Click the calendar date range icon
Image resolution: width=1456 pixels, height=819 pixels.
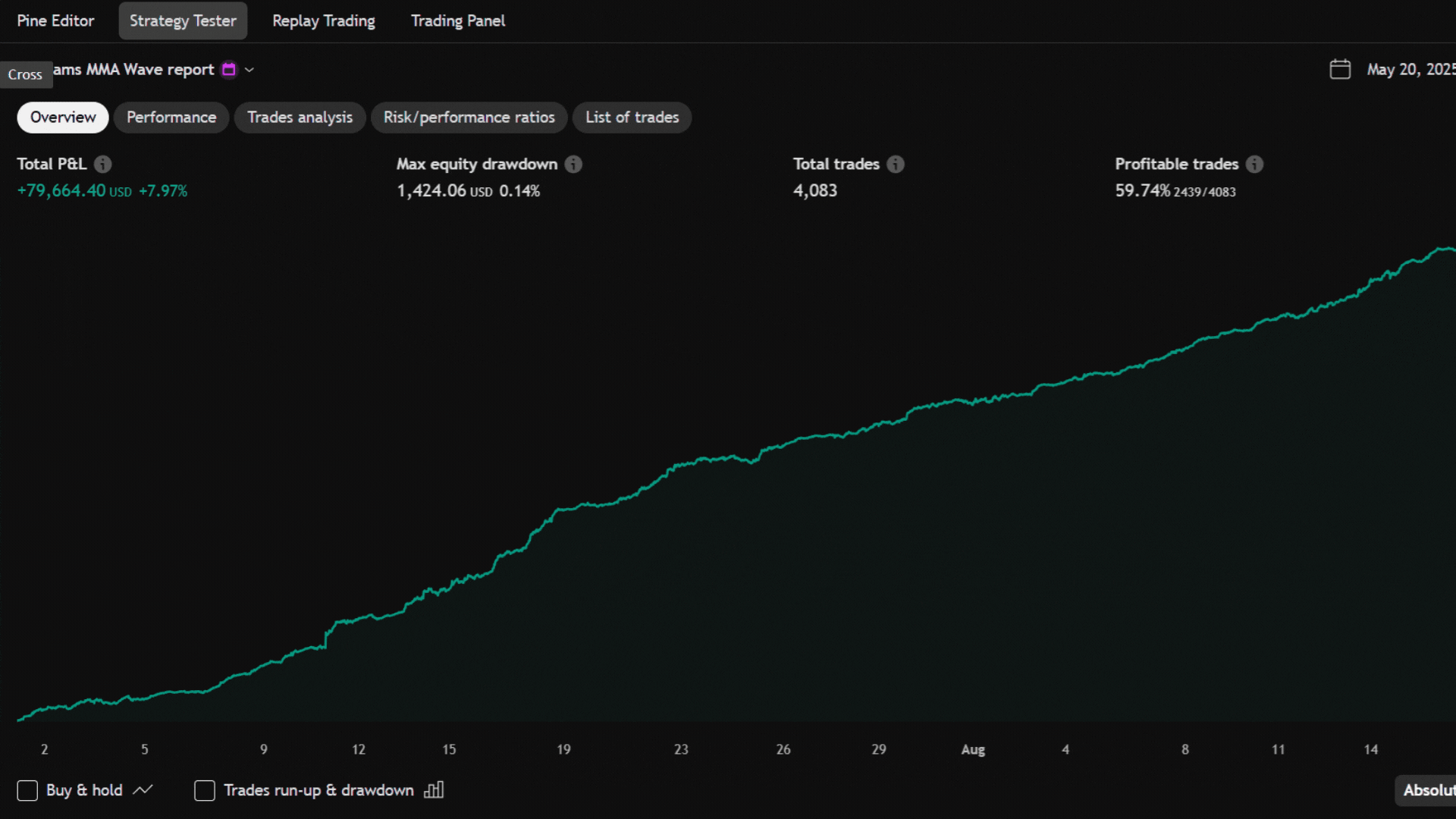1340,69
